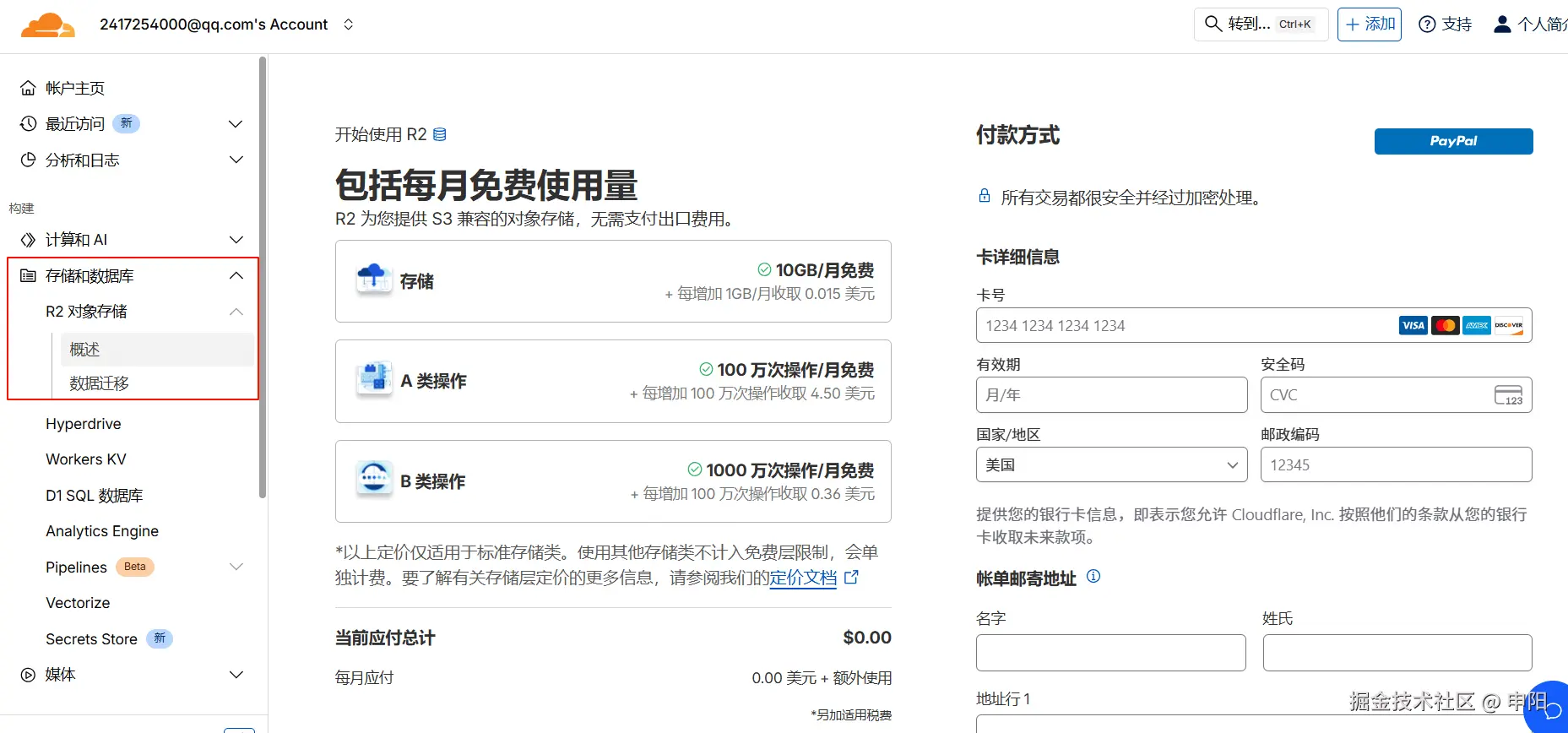Open the 支持 help menu

pyautogui.click(x=1445, y=24)
